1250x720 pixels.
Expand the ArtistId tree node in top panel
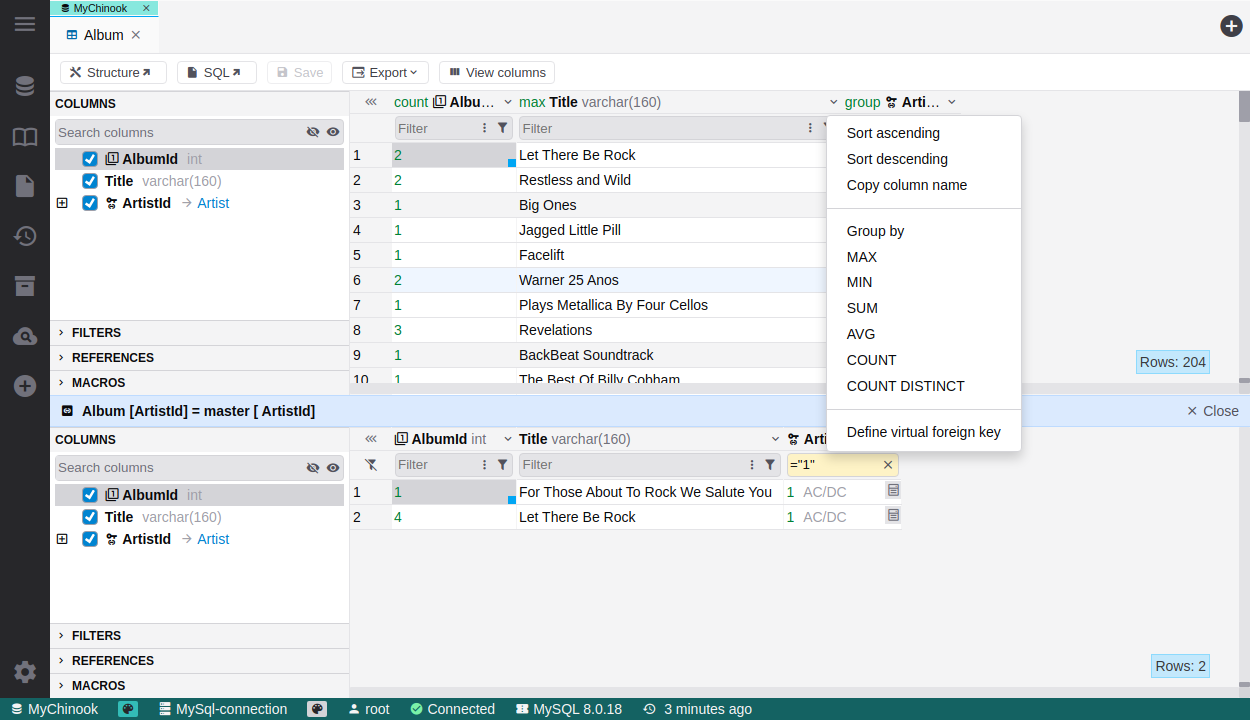point(62,203)
